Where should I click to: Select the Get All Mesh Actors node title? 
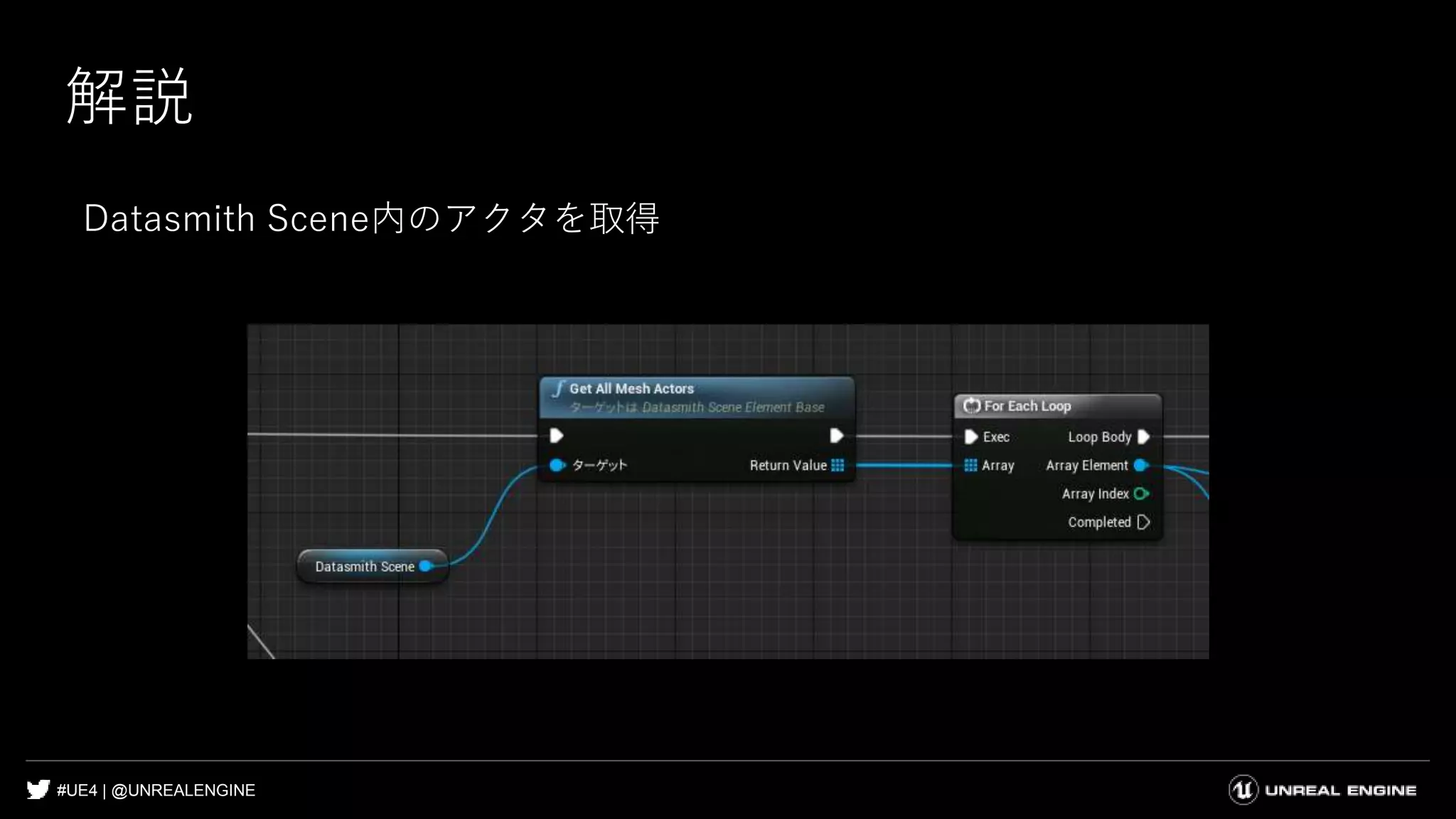[631, 388]
